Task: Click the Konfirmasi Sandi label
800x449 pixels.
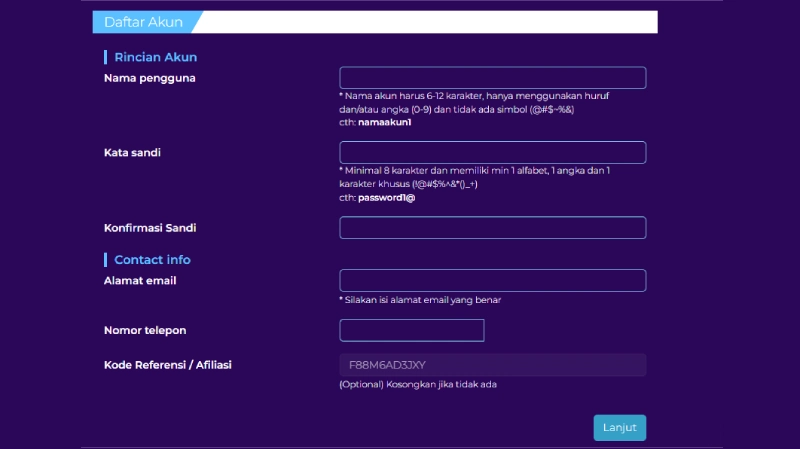Action: (x=150, y=228)
